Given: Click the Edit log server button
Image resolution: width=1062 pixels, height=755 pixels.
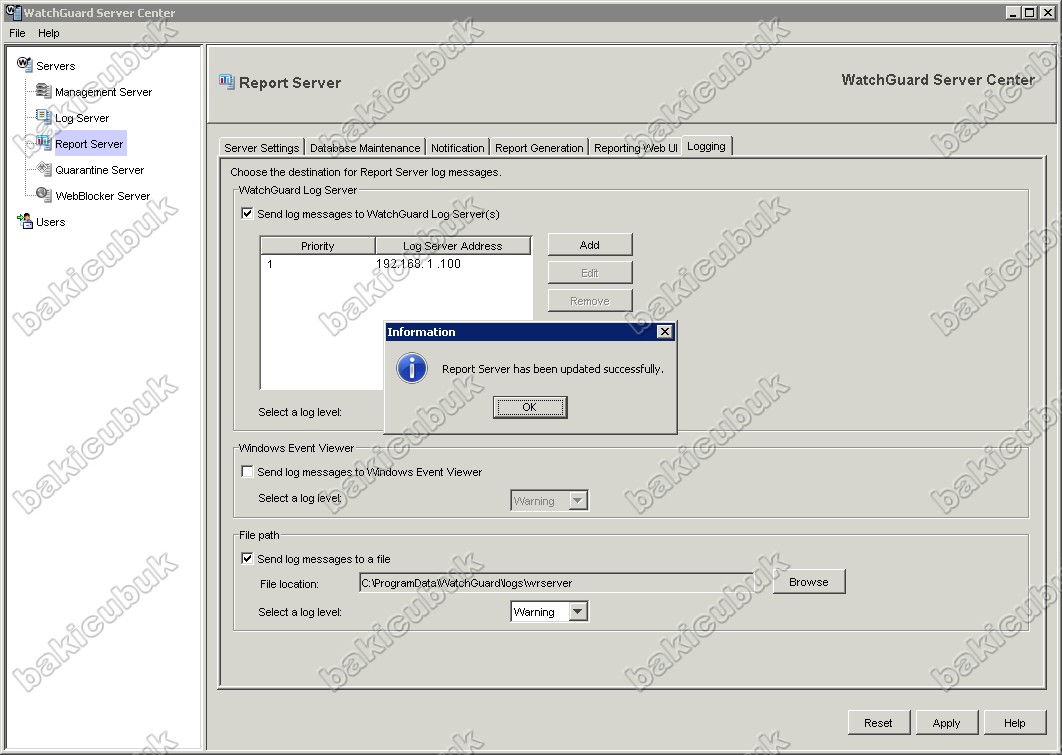Looking at the screenshot, I should pyautogui.click(x=590, y=273).
